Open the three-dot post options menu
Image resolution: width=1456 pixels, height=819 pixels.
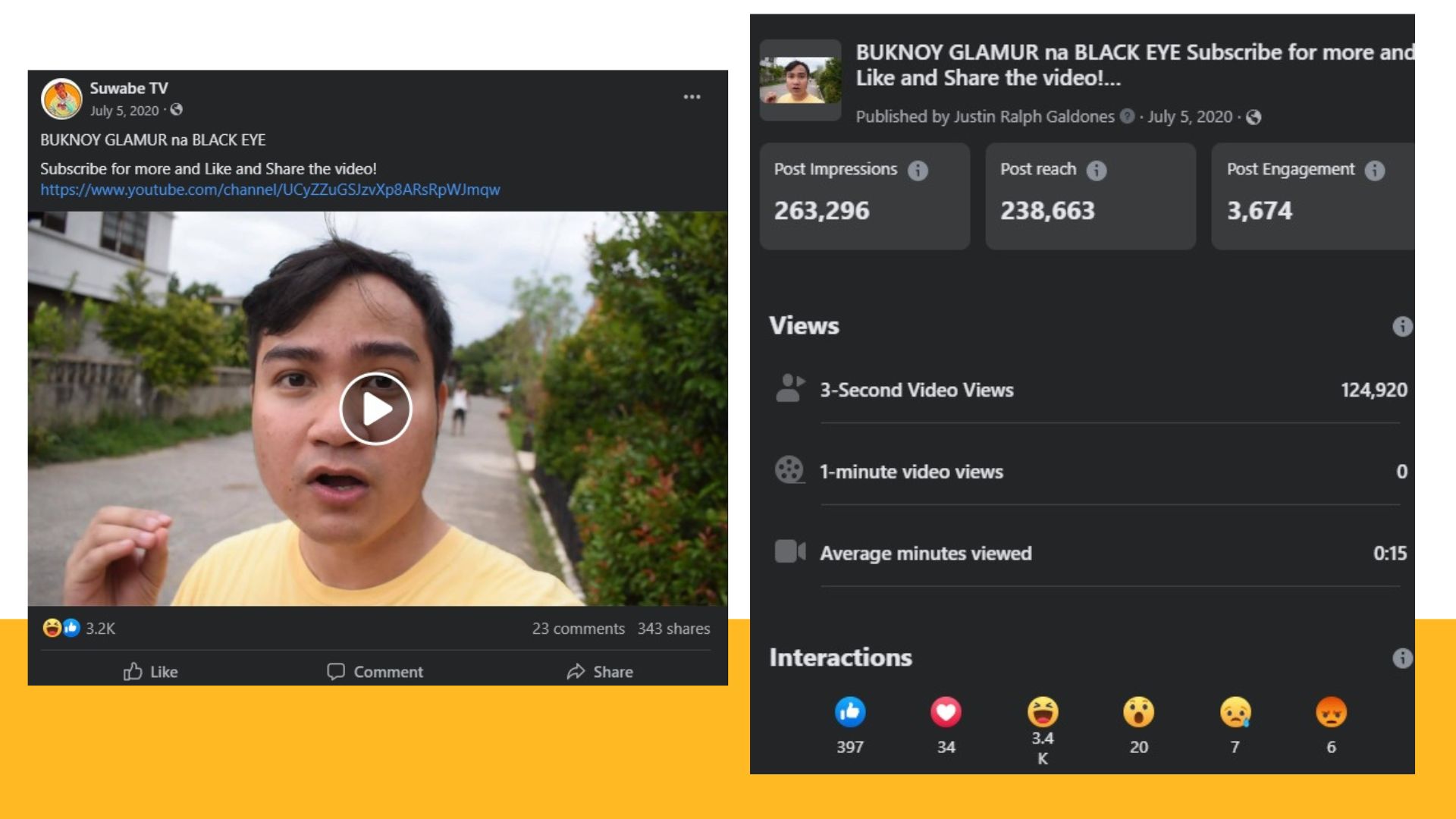[692, 97]
